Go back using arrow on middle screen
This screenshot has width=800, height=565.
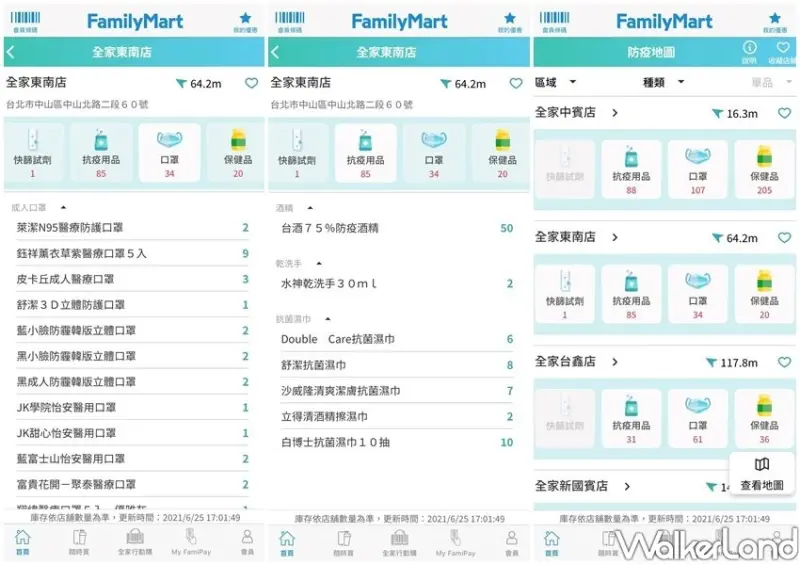(276, 52)
